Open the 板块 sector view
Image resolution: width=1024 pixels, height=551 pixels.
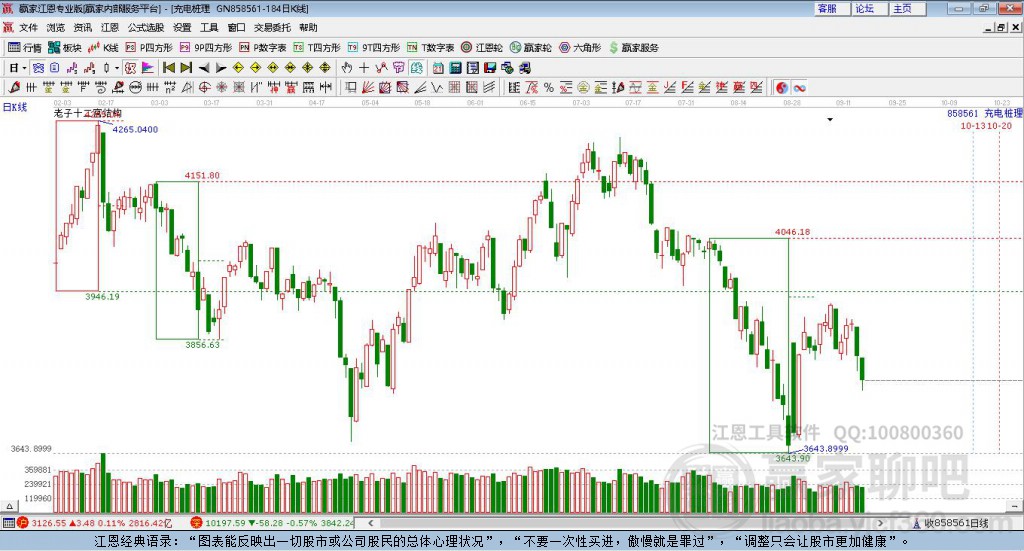click(64, 48)
